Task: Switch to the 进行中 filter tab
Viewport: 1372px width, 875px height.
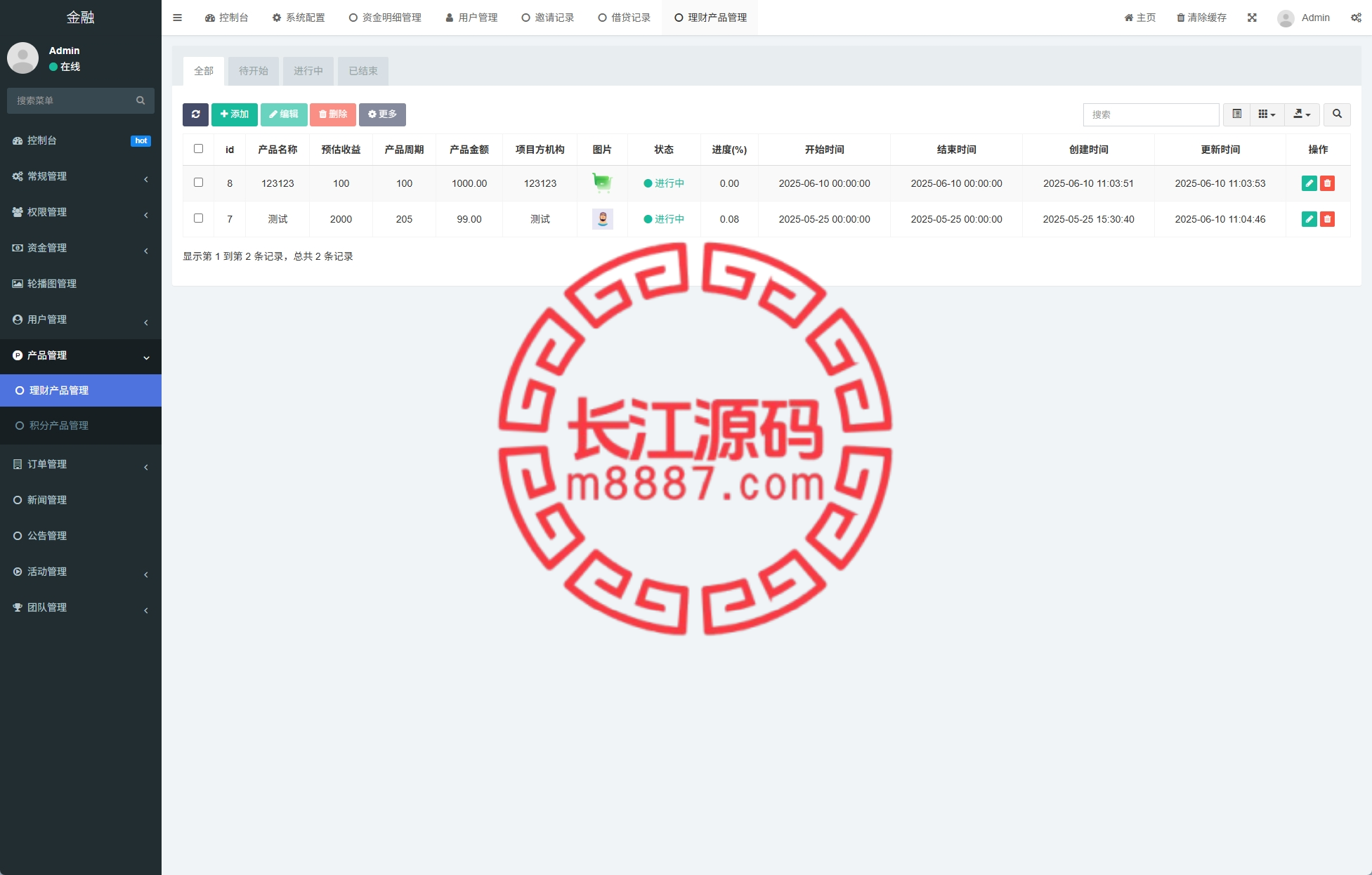Action: [308, 71]
